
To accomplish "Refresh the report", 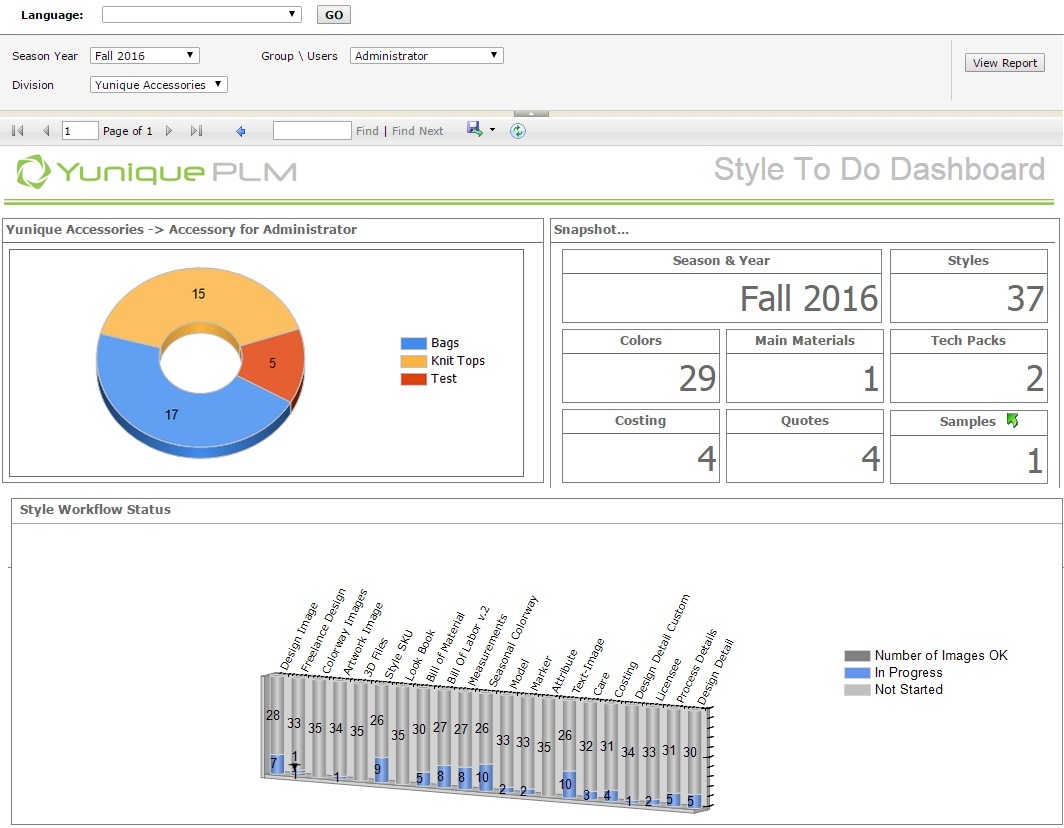I will point(518,131).
